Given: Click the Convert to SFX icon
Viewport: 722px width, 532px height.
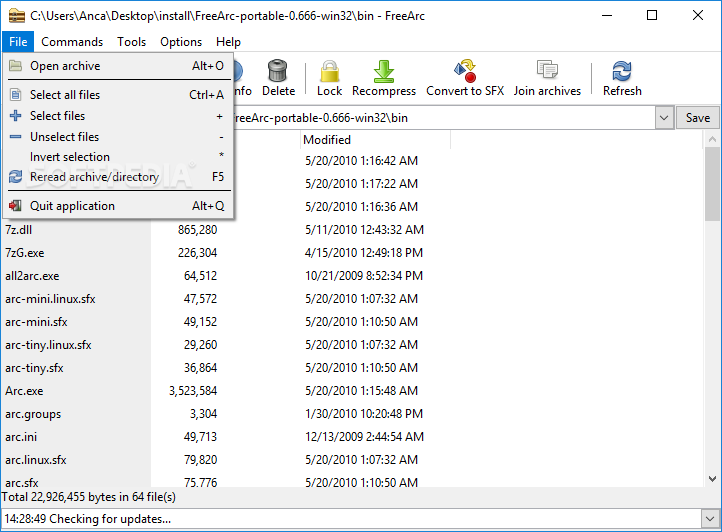Looking at the screenshot, I should 465,70.
